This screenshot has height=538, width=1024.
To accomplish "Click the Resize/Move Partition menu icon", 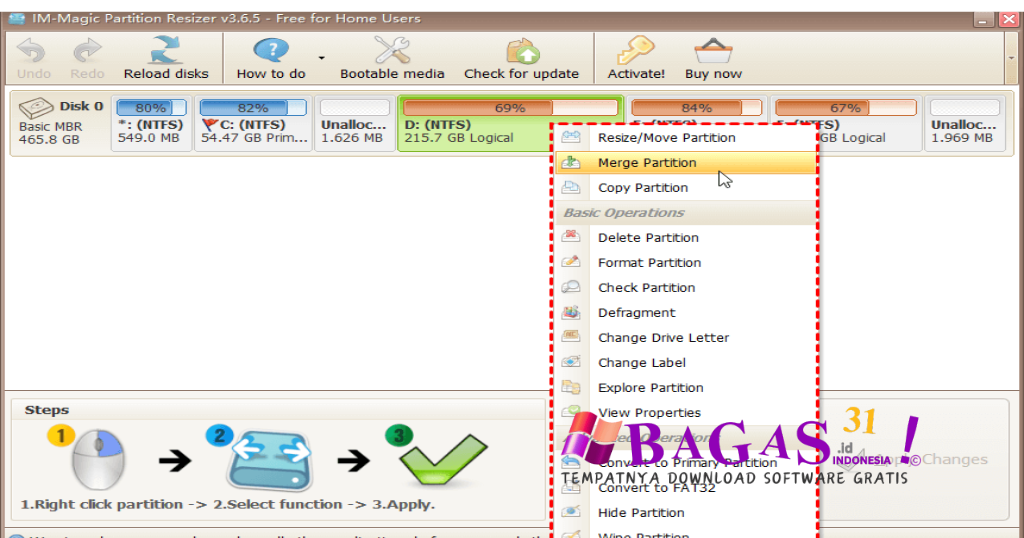I will [571, 137].
